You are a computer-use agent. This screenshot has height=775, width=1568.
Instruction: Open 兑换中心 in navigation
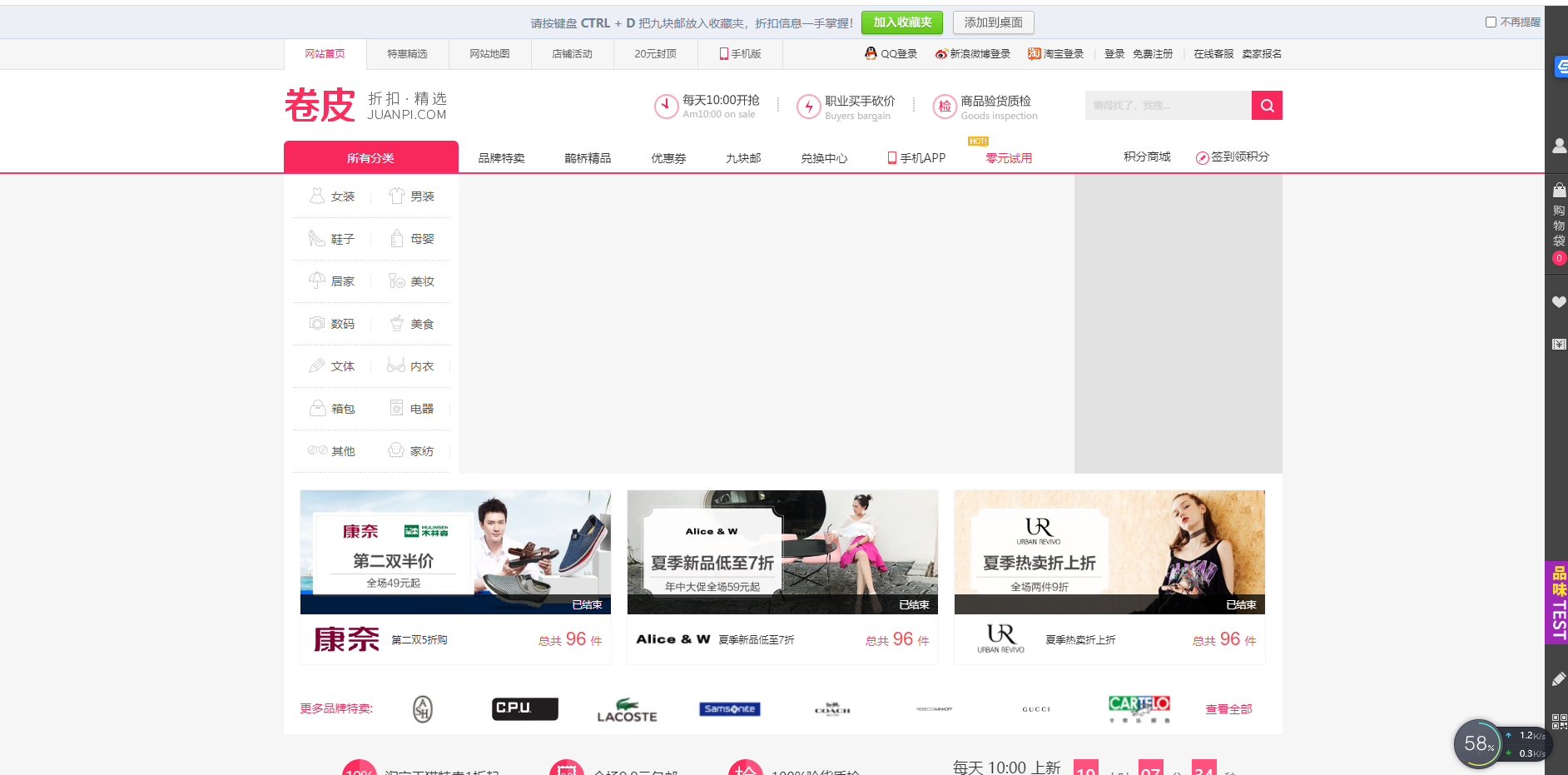(824, 158)
